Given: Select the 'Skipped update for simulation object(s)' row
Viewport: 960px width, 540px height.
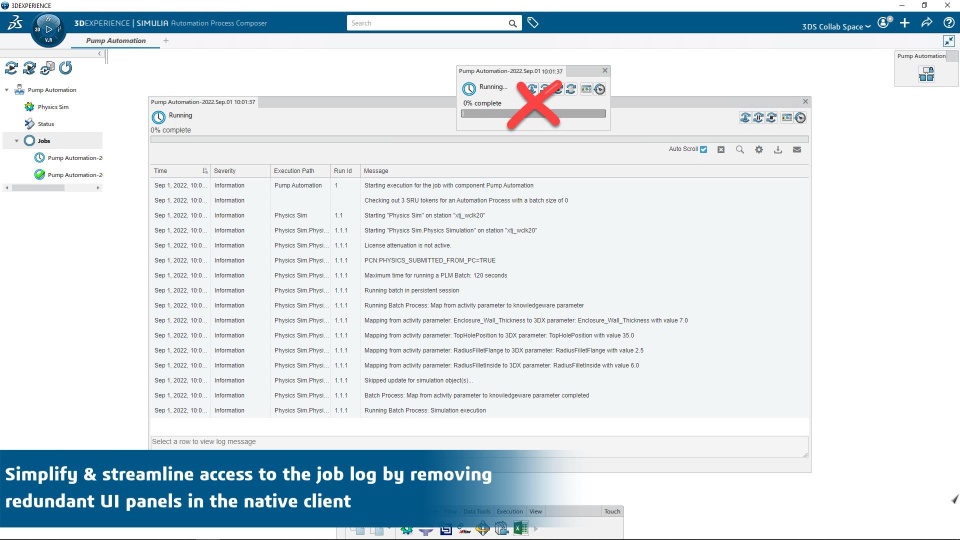Looking at the screenshot, I should (x=479, y=381).
